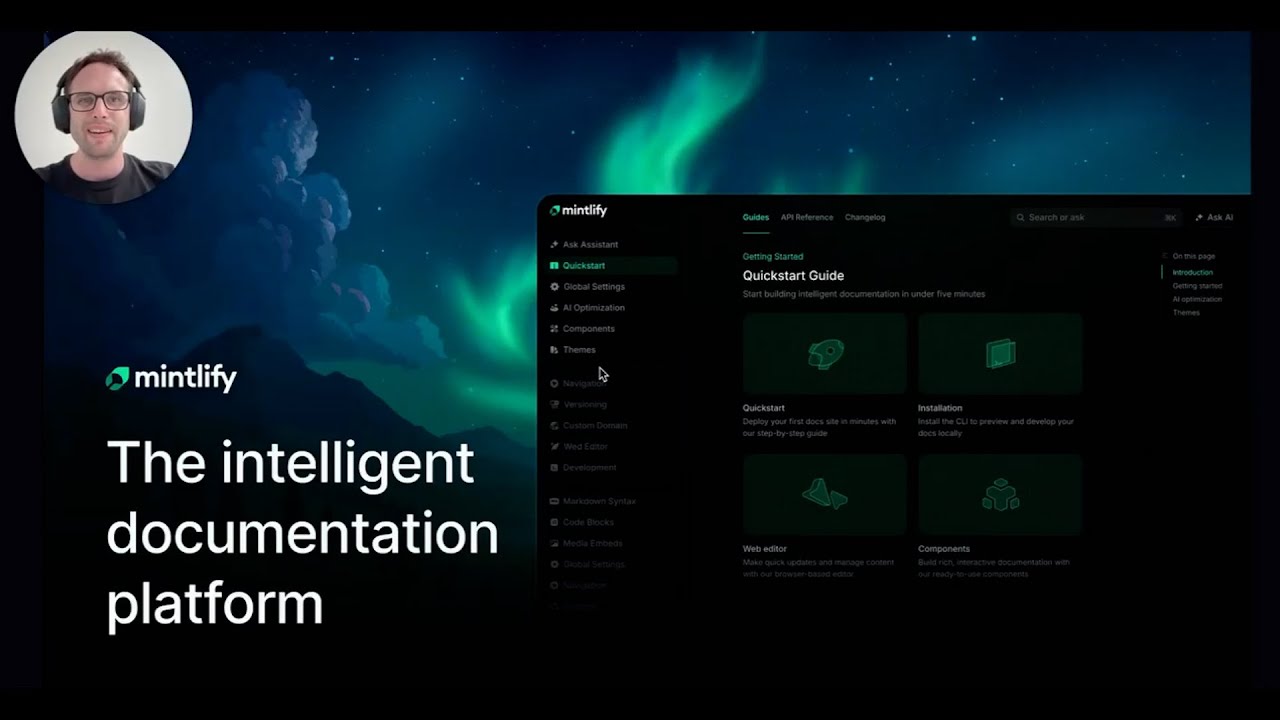Click the magnifier icon in search bar
Screen dimensions: 1280x720
pos(1020,217)
